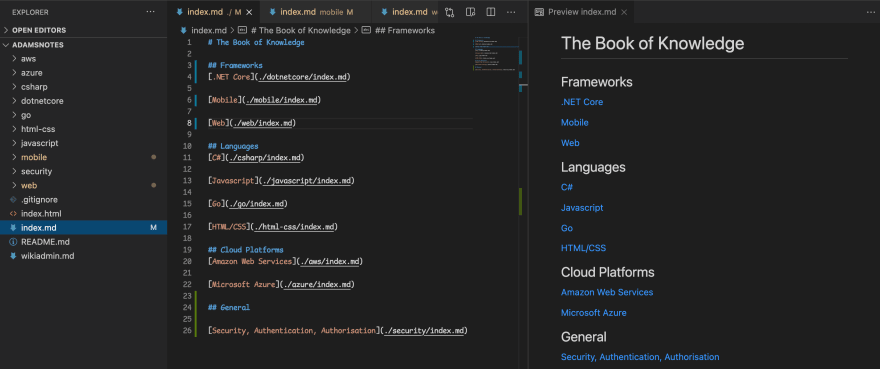Image resolution: width=880 pixels, height=369 pixels.
Task: Expand the dotnetcore folder
Action: 84,101
